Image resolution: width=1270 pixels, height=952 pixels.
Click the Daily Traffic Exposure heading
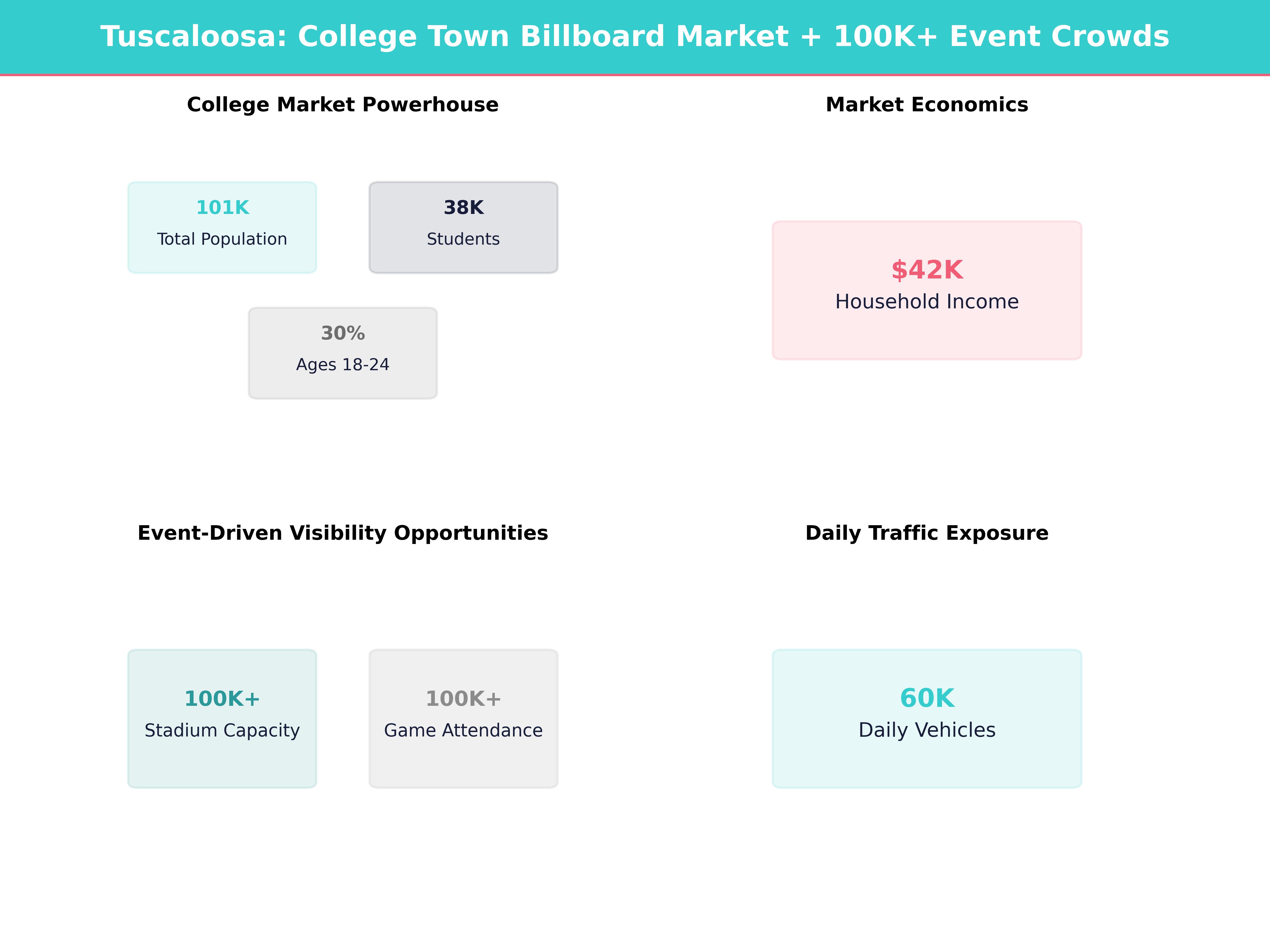pyautogui.click(x=927, y=533)
